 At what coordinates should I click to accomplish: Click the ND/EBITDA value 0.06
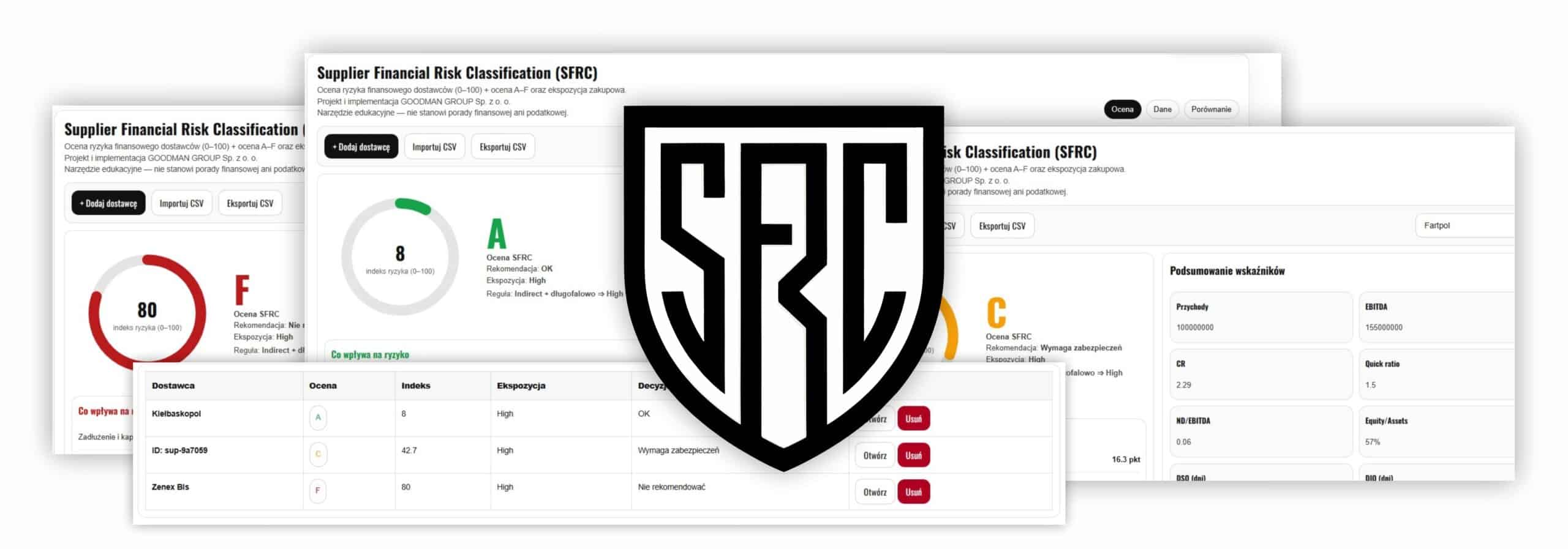click(1183, 442)
